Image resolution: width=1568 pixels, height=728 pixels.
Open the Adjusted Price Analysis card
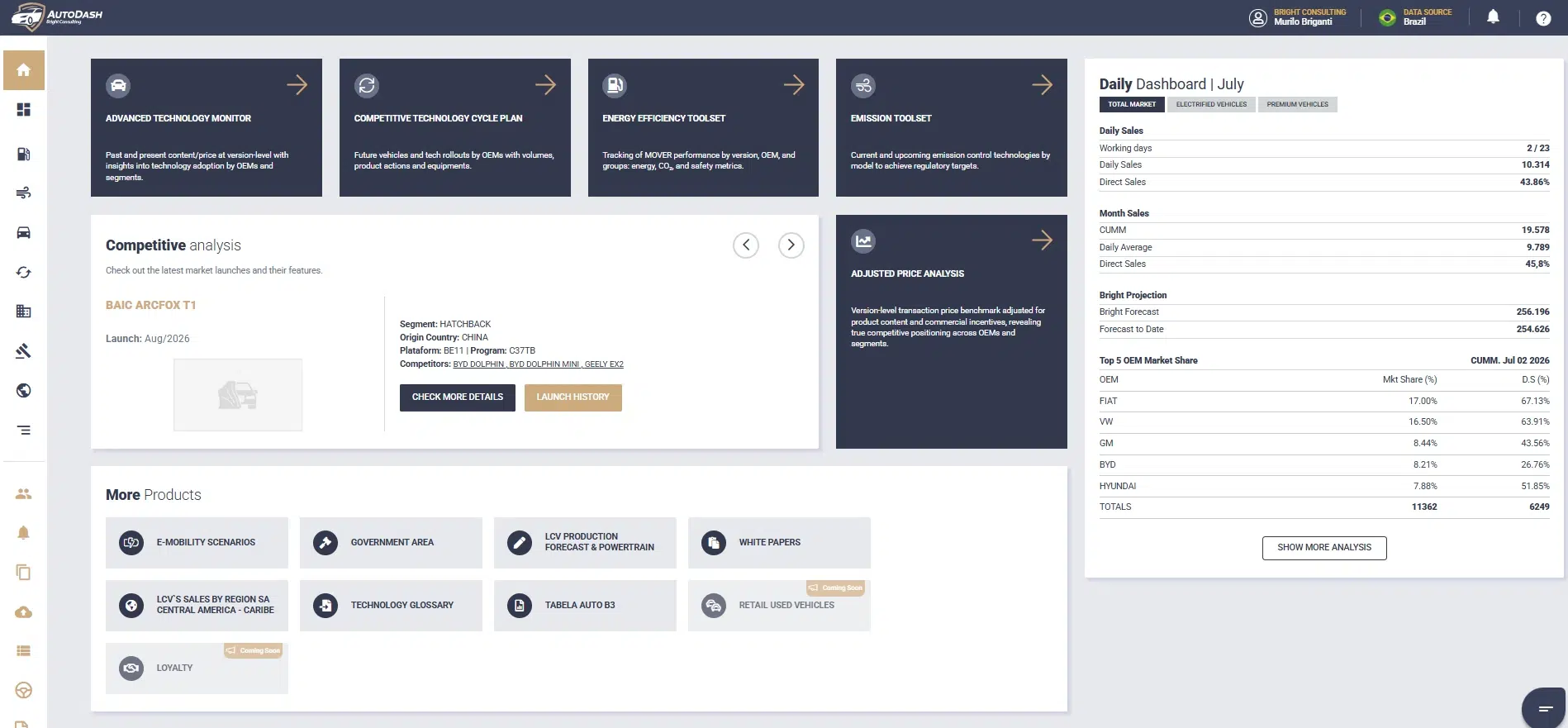(952, 331)
